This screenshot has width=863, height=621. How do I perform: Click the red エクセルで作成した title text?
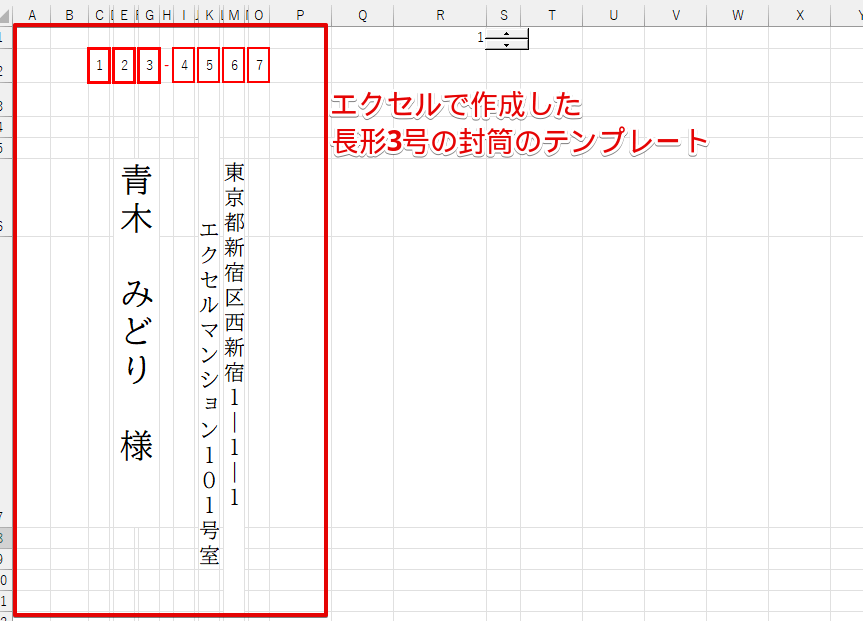(456, 106)
